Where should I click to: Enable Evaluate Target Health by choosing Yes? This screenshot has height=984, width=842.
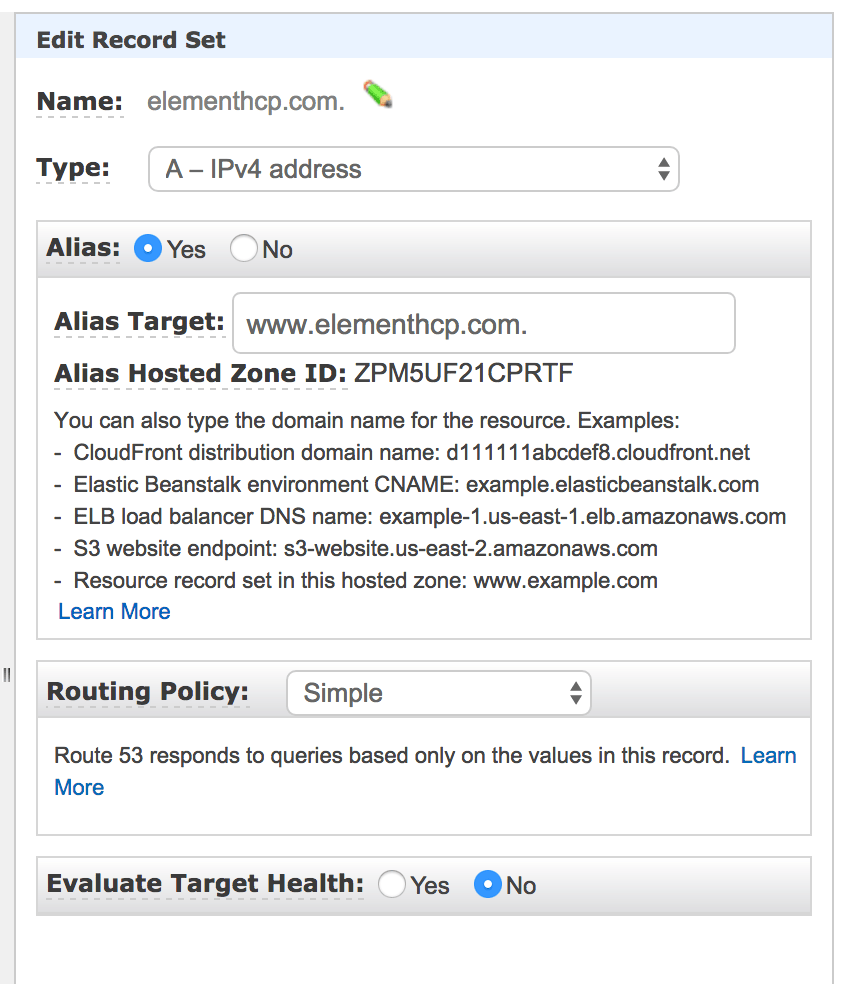[x=391, y=884]
